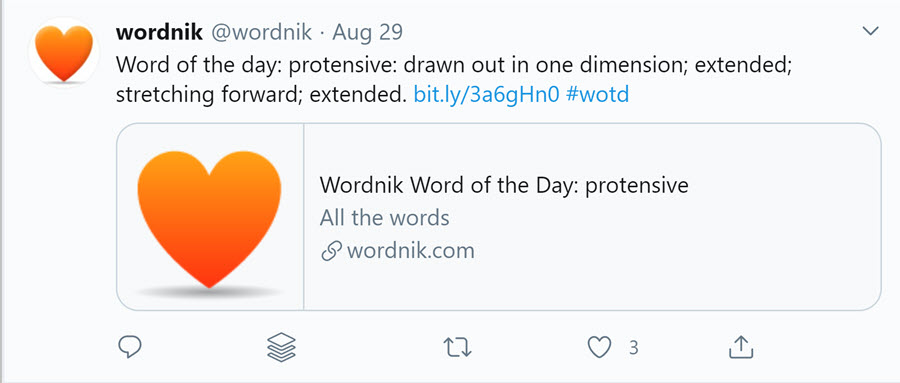Open the bit.ly/3a6gHn0 link

click(x=486, y=94)
